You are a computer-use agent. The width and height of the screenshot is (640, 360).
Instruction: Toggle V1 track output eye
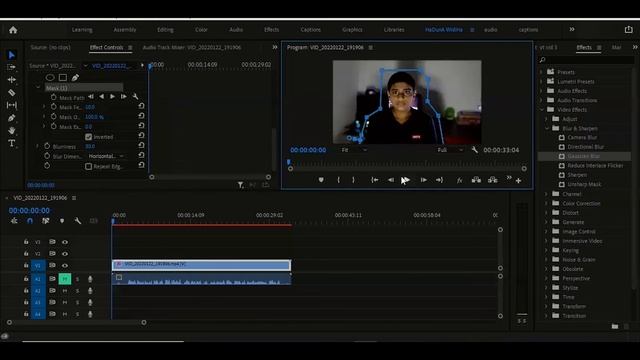(x=65, y=266)
